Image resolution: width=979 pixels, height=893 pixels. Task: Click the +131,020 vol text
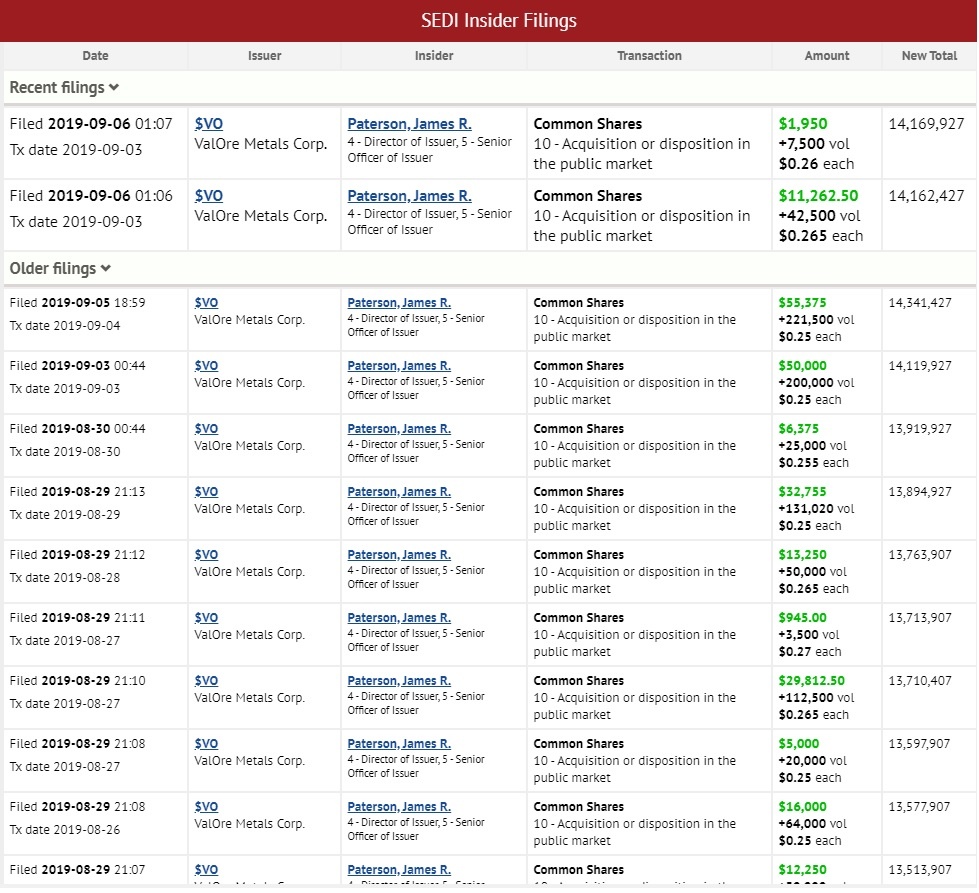point(817,509)
